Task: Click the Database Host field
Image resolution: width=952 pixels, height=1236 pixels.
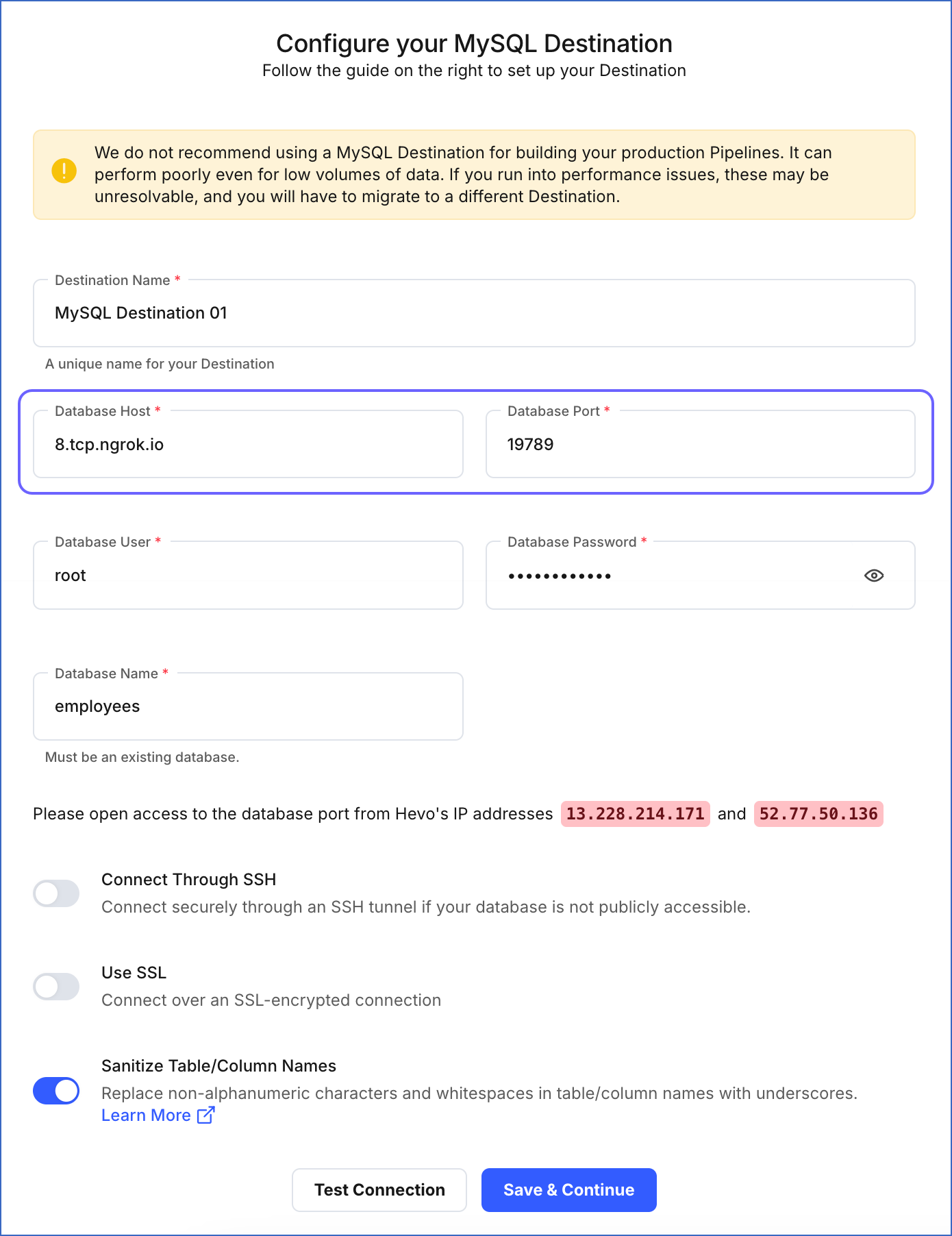Action: tap(248, 444)
